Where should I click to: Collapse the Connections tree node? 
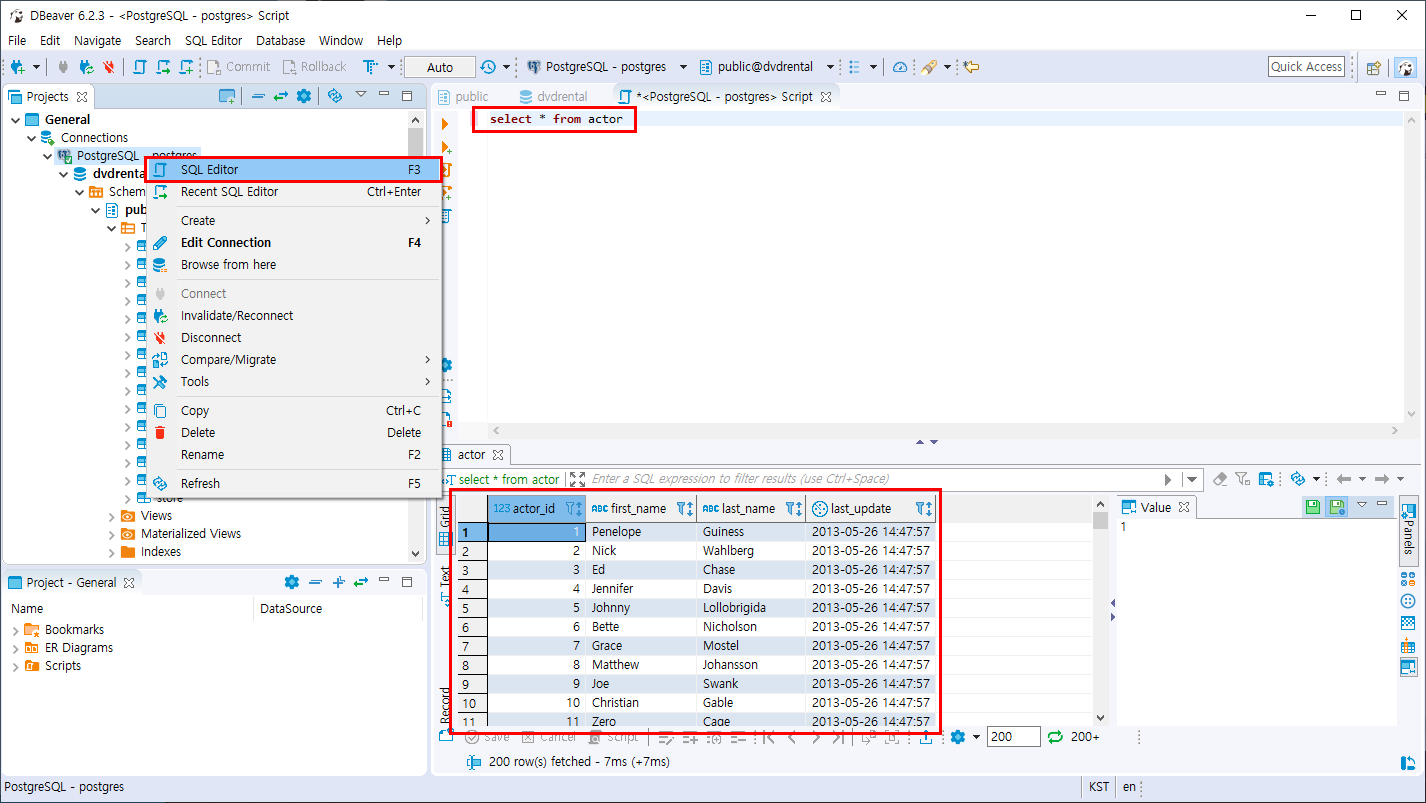pos(31,137)
